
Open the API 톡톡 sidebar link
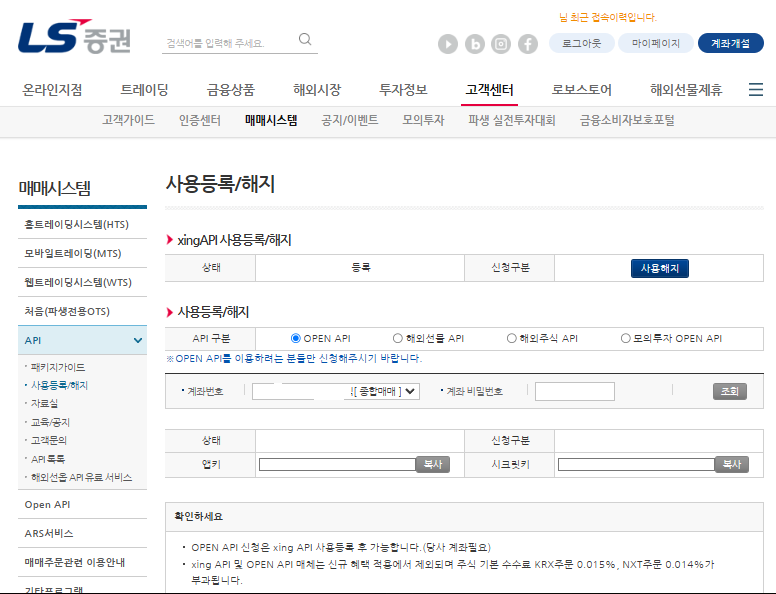[48, 459]
